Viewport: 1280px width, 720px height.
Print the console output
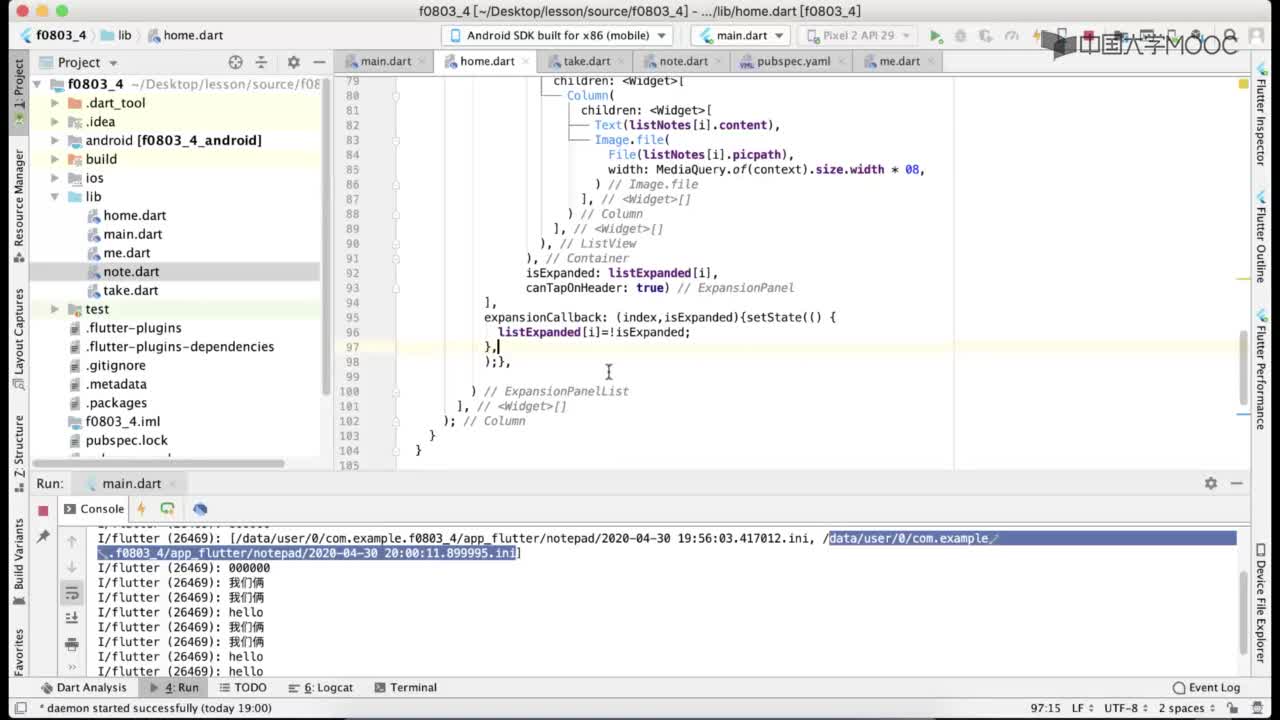pyautogui.click(x=72, y=643)
